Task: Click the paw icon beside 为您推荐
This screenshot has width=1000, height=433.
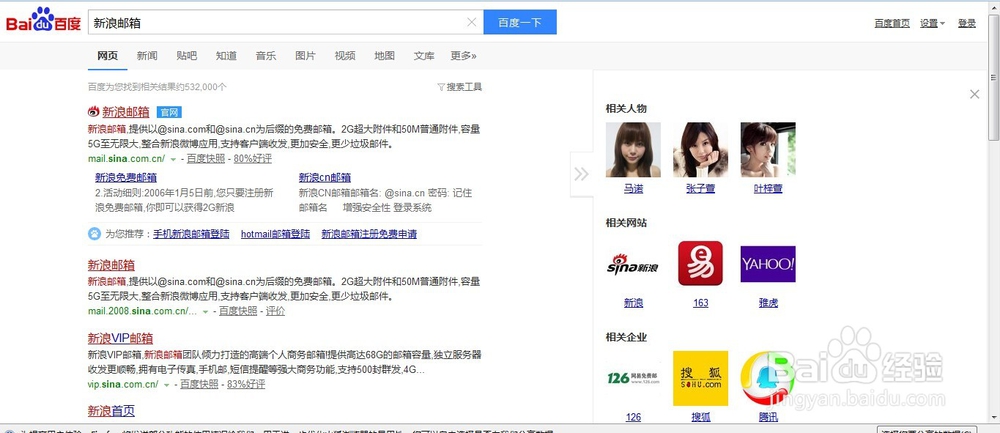Action: pyautogui.click(x=94, y=233)
